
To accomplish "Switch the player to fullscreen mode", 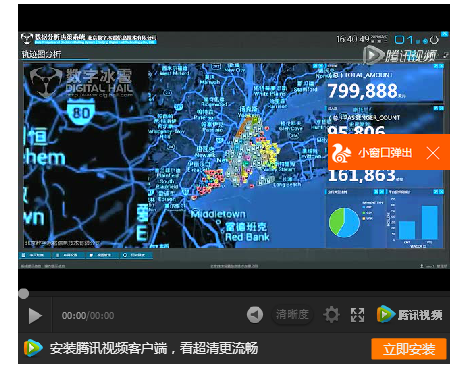I will point(357,315).
